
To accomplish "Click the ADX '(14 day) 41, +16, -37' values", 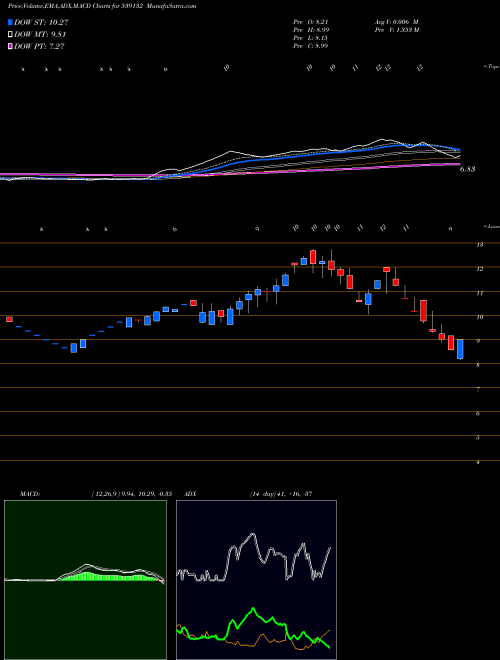I will coord(281,493).
